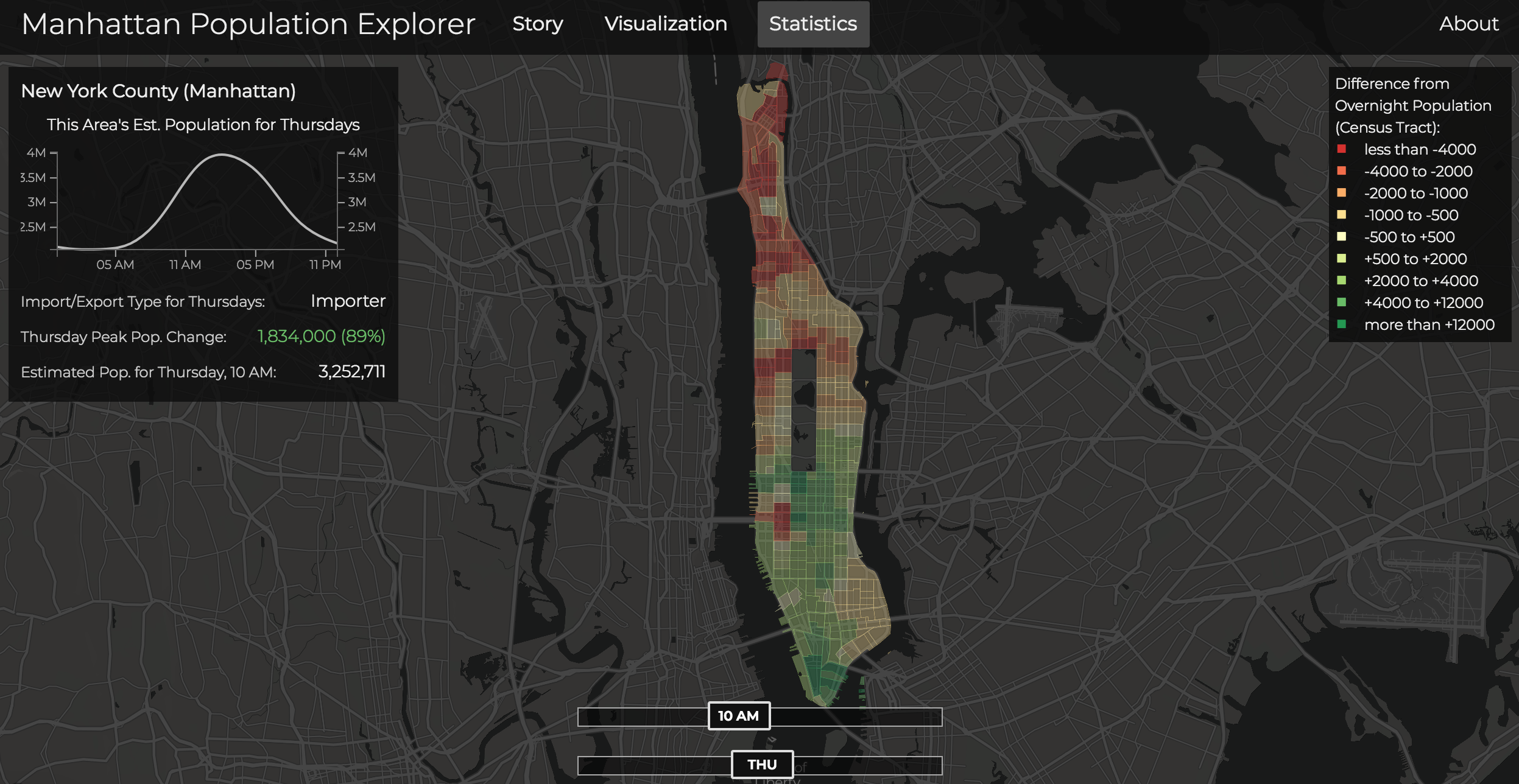This screenshot has width=1519, height=784.
Task: Click the '2.5M' label on the right chart axis
Action: pyautogui.click(x=362, y=227)
